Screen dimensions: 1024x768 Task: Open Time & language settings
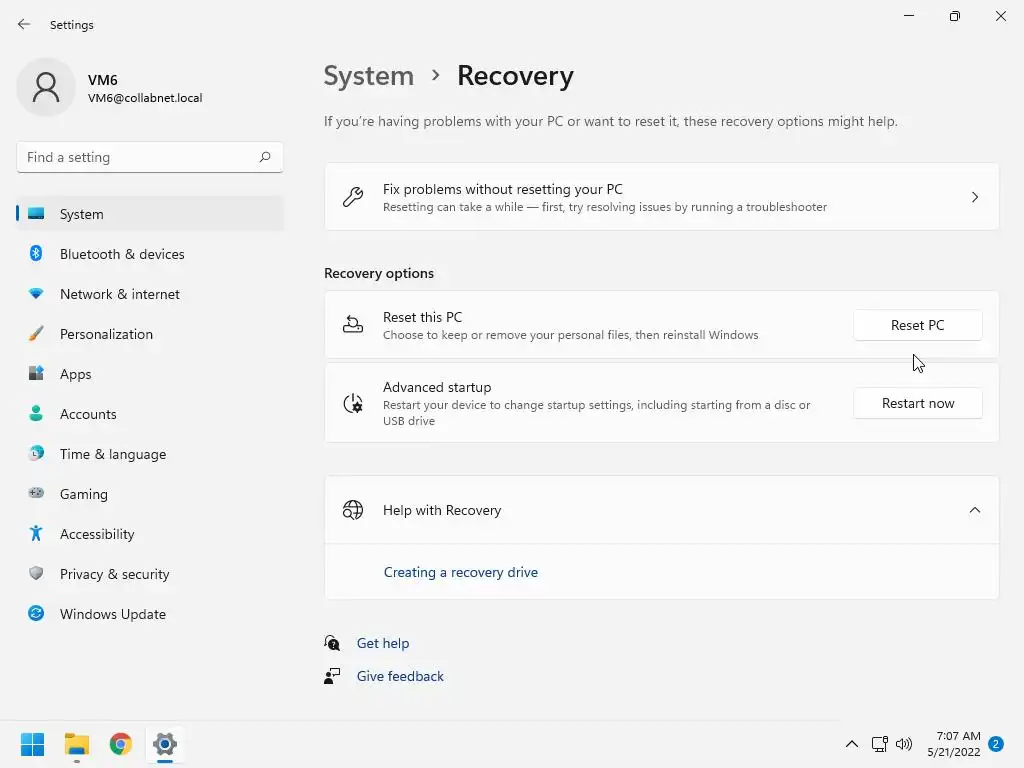coord(113,454)
